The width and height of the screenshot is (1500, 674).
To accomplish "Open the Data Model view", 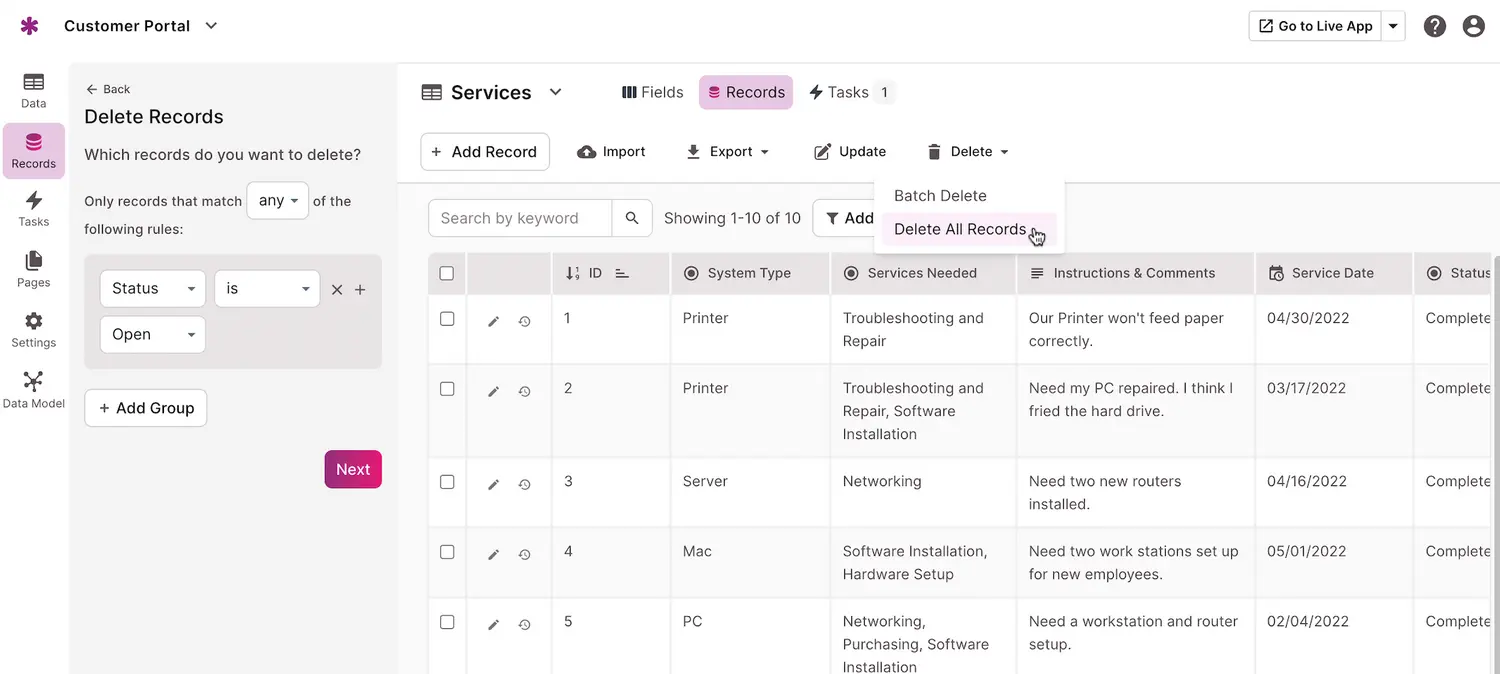I will pos(33,389).
